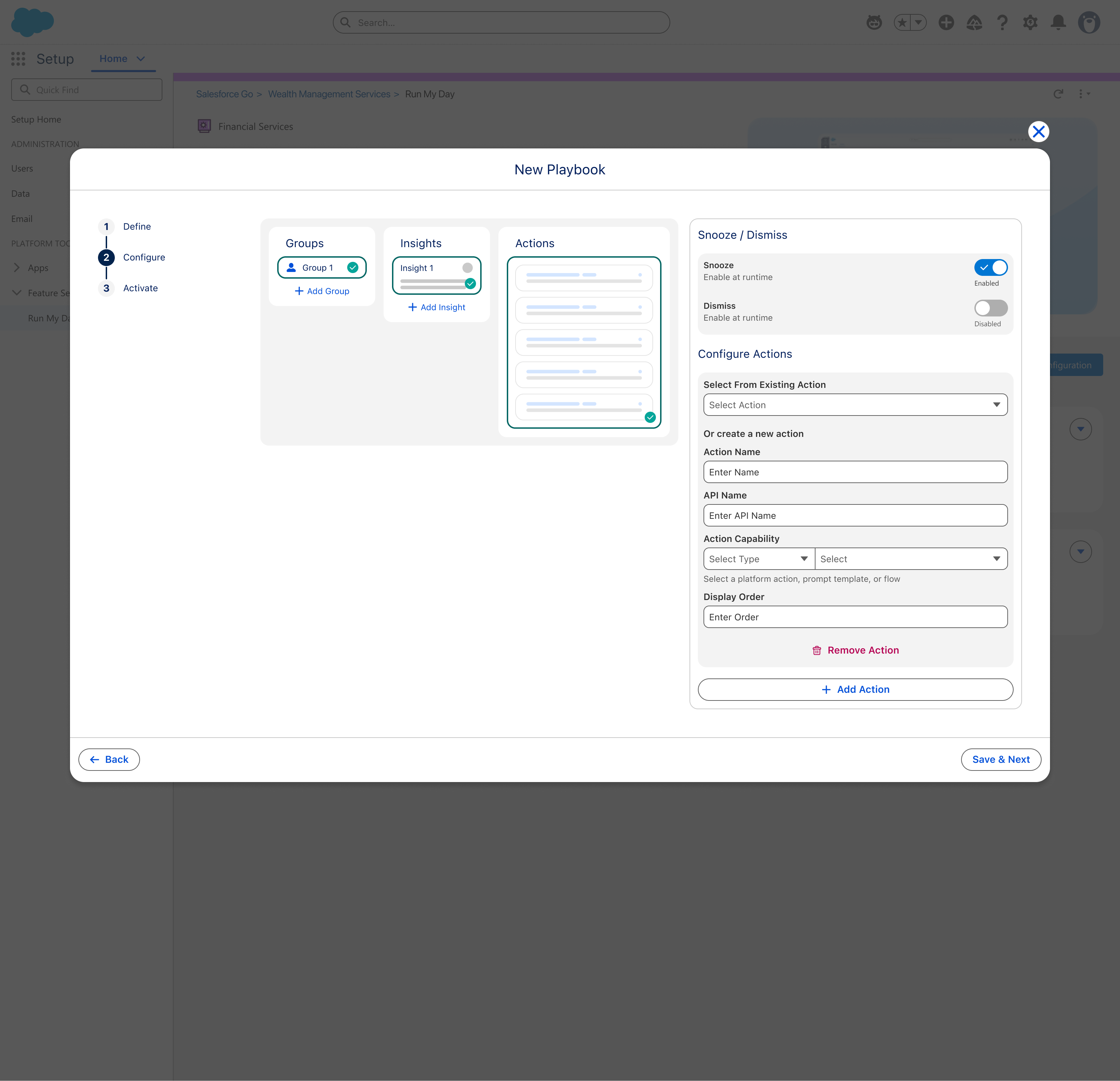This screenshot has height=1081, width=1120.
Task: Expand the Action Capability Select dropdown
Action: coord(911,558)
